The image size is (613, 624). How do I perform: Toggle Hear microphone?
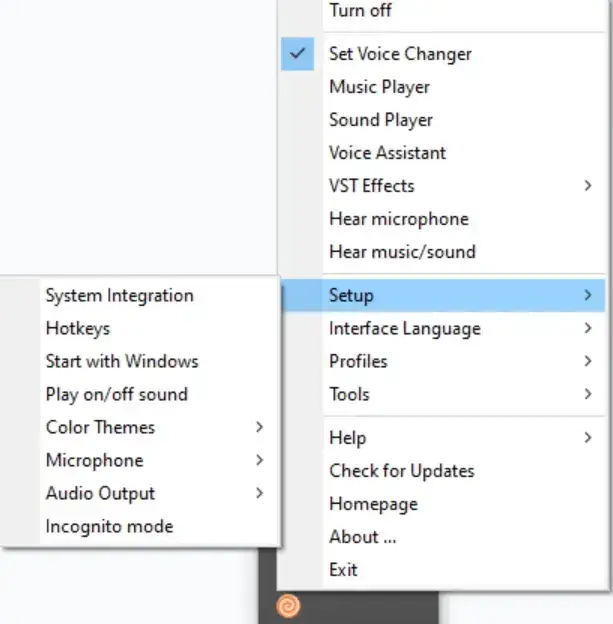tap(399, 219)
